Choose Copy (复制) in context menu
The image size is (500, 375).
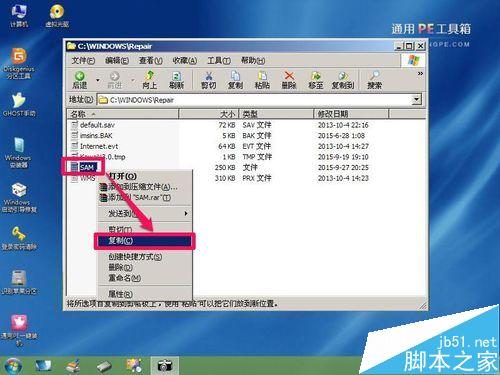145,241
